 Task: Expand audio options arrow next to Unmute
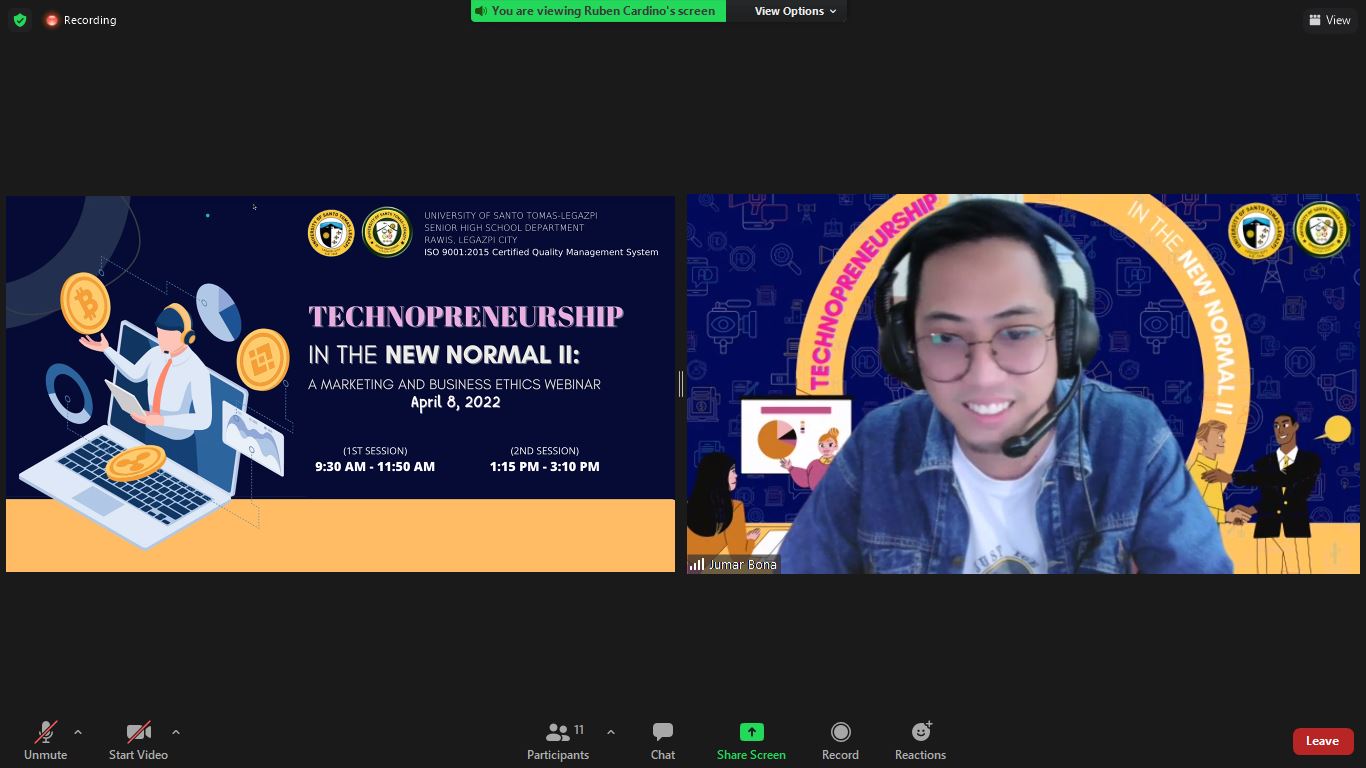click(x=78, y=732)
